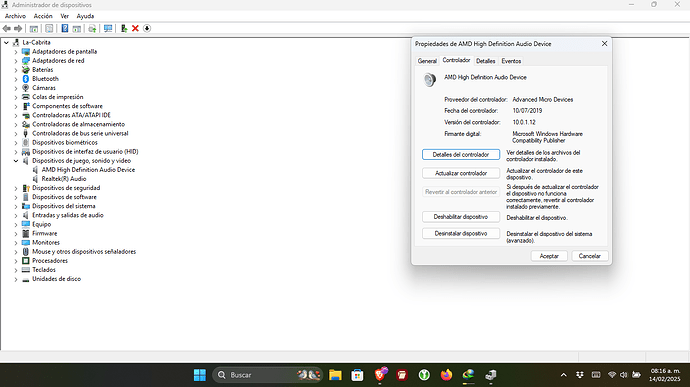Expand the Adaptadores de pantalla node
The image size is (690, 387).
(16, 52)
